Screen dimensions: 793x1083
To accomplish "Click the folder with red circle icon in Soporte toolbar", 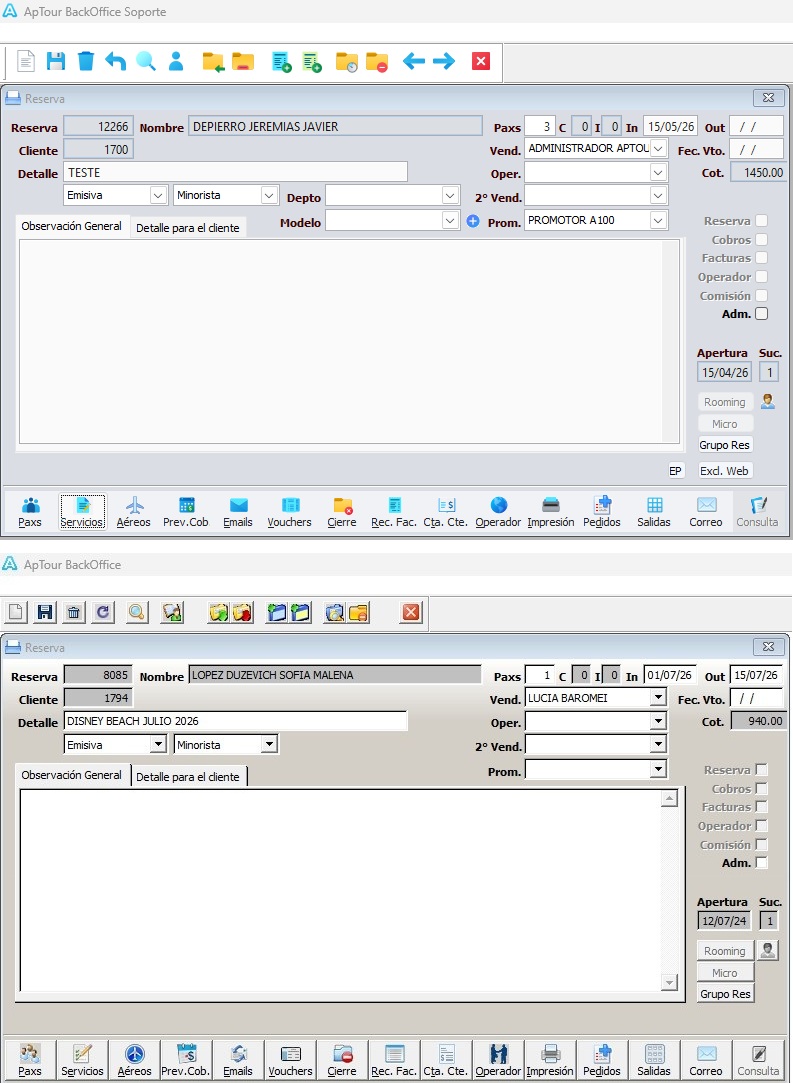I will 376,62.
